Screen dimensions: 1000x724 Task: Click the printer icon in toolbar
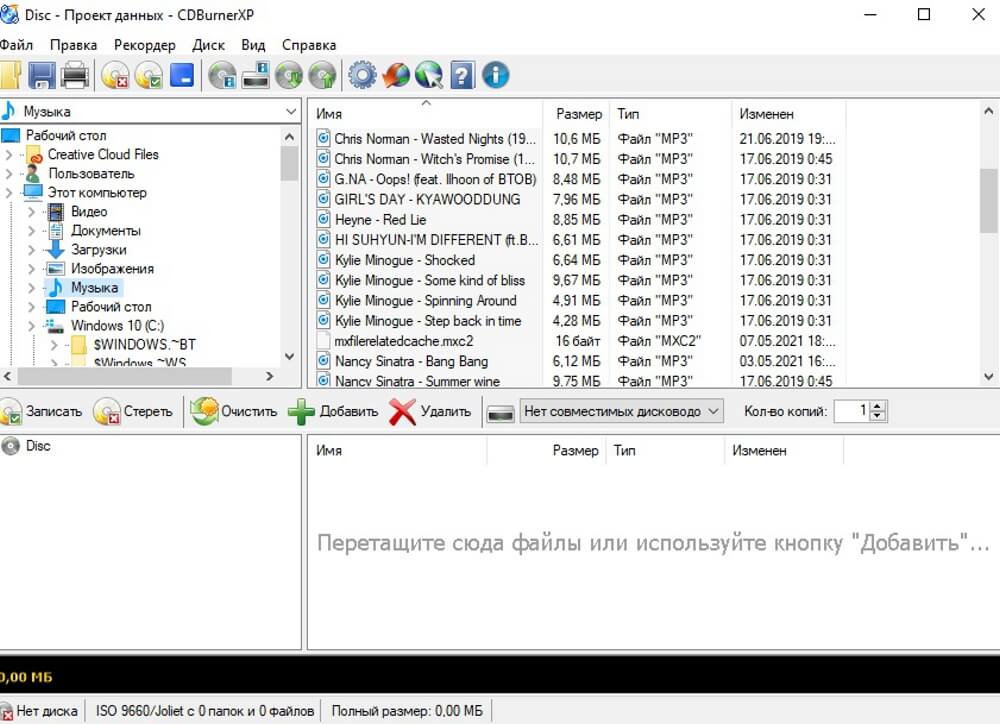click(75, 75)
